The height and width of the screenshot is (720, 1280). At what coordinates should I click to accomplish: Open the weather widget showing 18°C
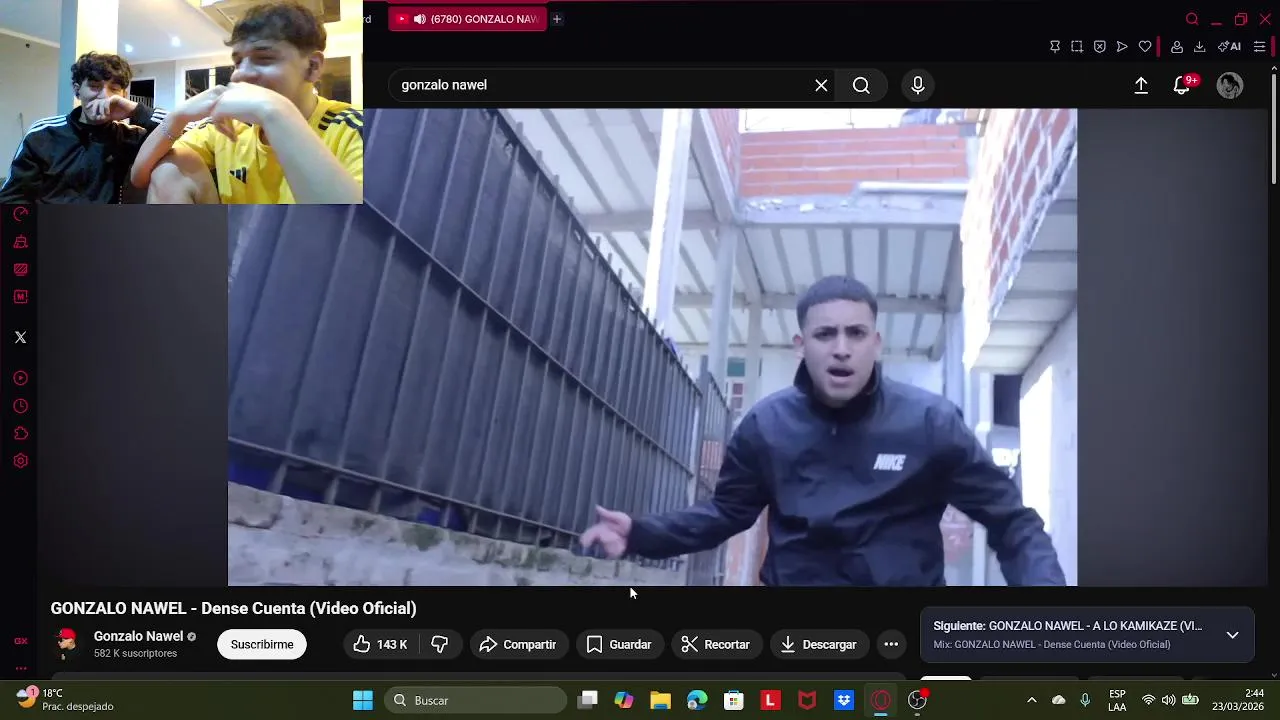pos(65,699)
